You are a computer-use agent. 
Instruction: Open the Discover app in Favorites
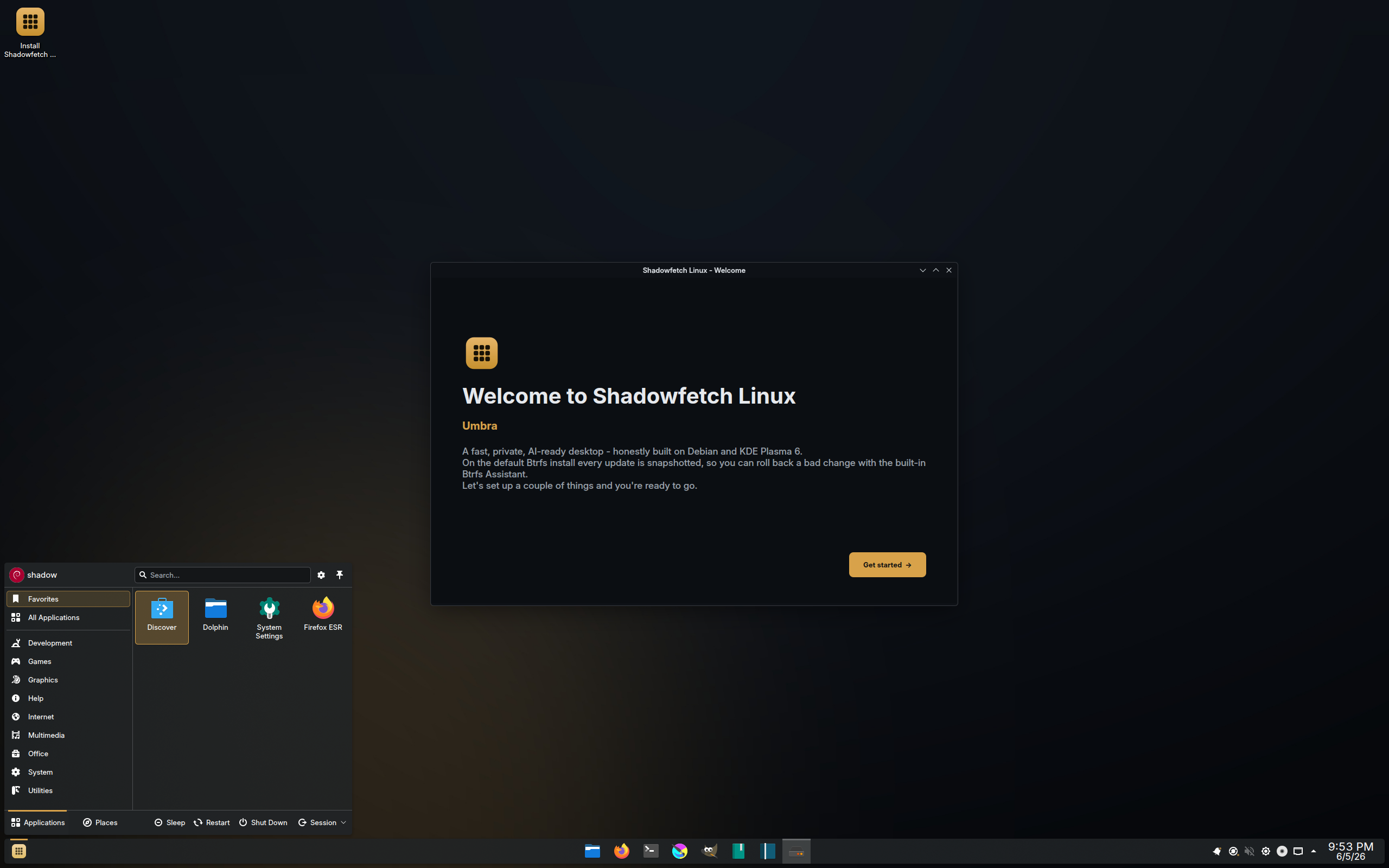(x=162, y=617)
